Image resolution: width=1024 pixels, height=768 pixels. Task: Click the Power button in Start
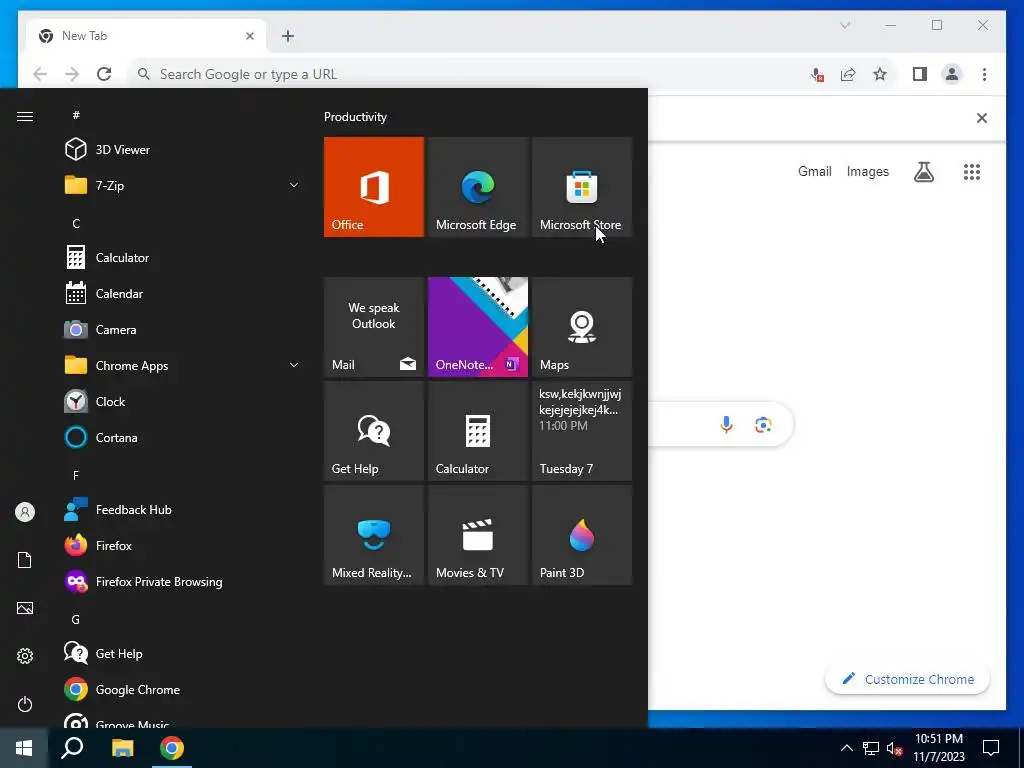pos(25,704)
